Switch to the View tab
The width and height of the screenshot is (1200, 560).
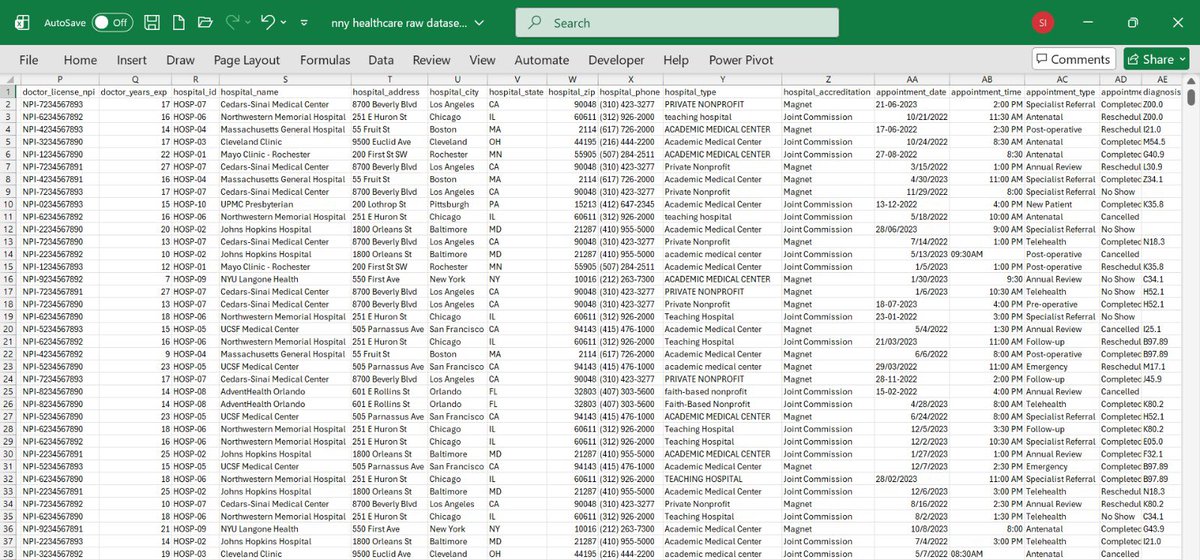482,60
